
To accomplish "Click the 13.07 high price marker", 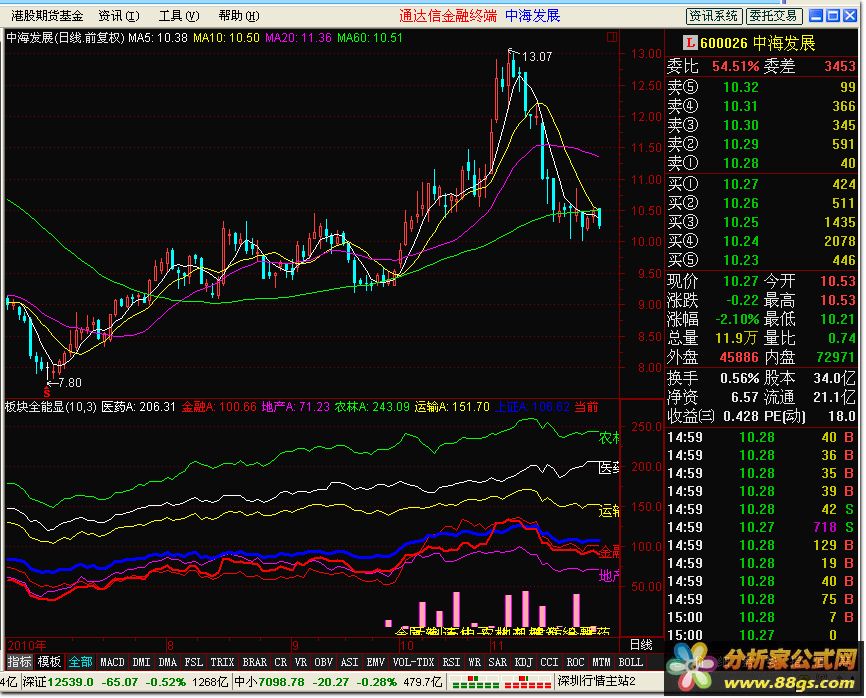I will pos(537,56).
